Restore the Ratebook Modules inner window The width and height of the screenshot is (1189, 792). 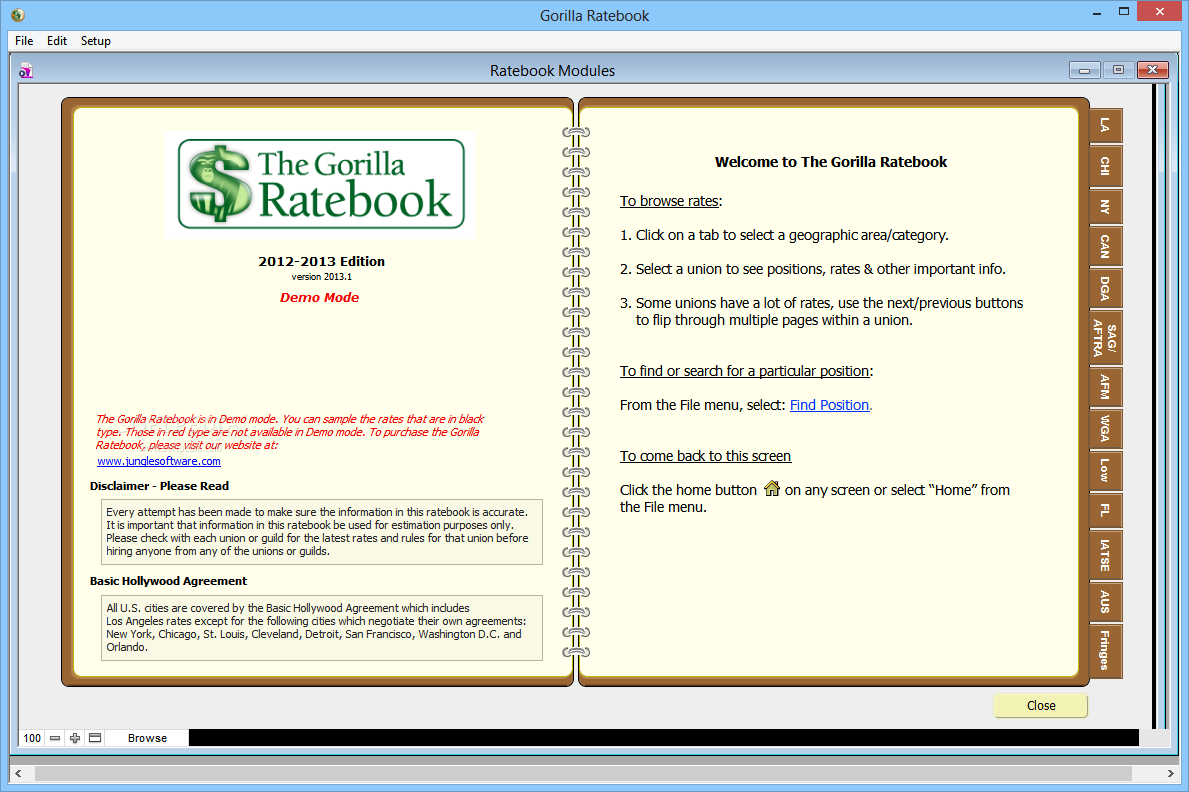click(x=1118, y=70)
